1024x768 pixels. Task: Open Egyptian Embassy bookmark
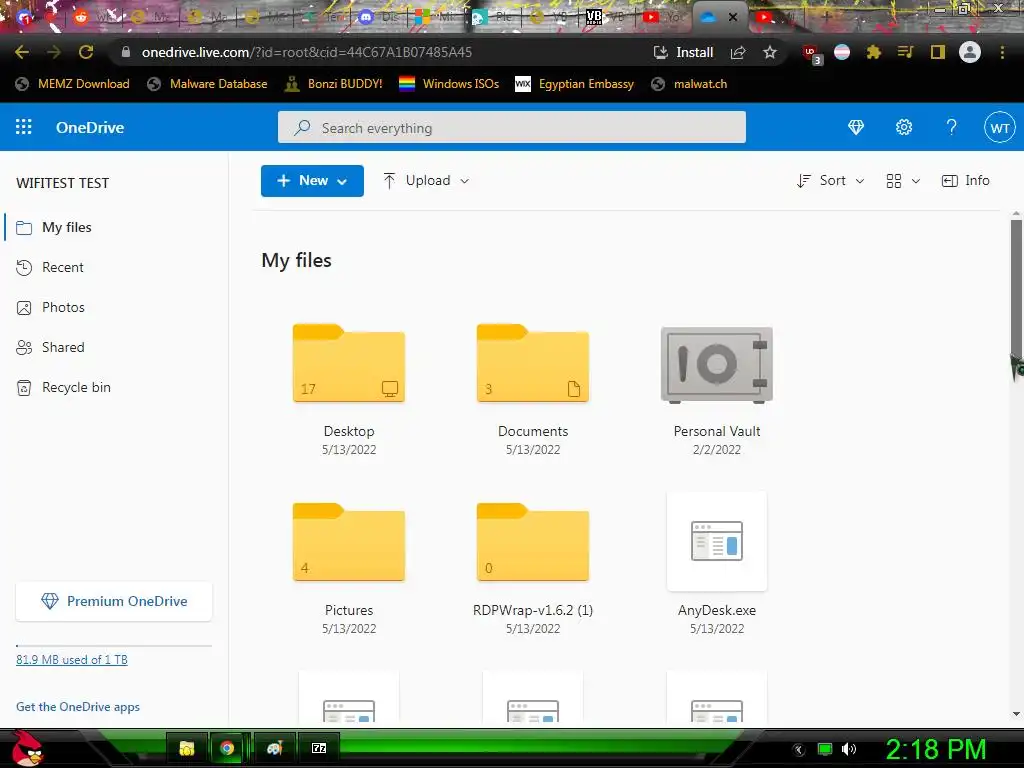click(575, 84)
